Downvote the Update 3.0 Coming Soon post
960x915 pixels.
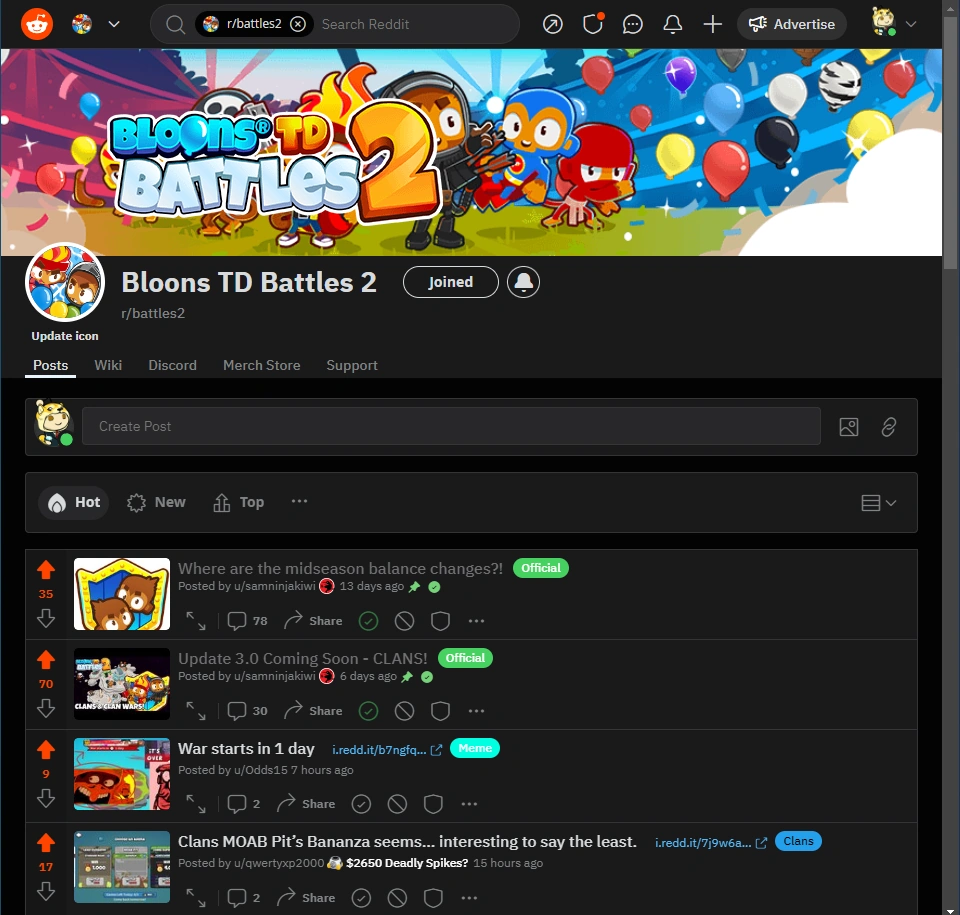[x=46, y=708]
